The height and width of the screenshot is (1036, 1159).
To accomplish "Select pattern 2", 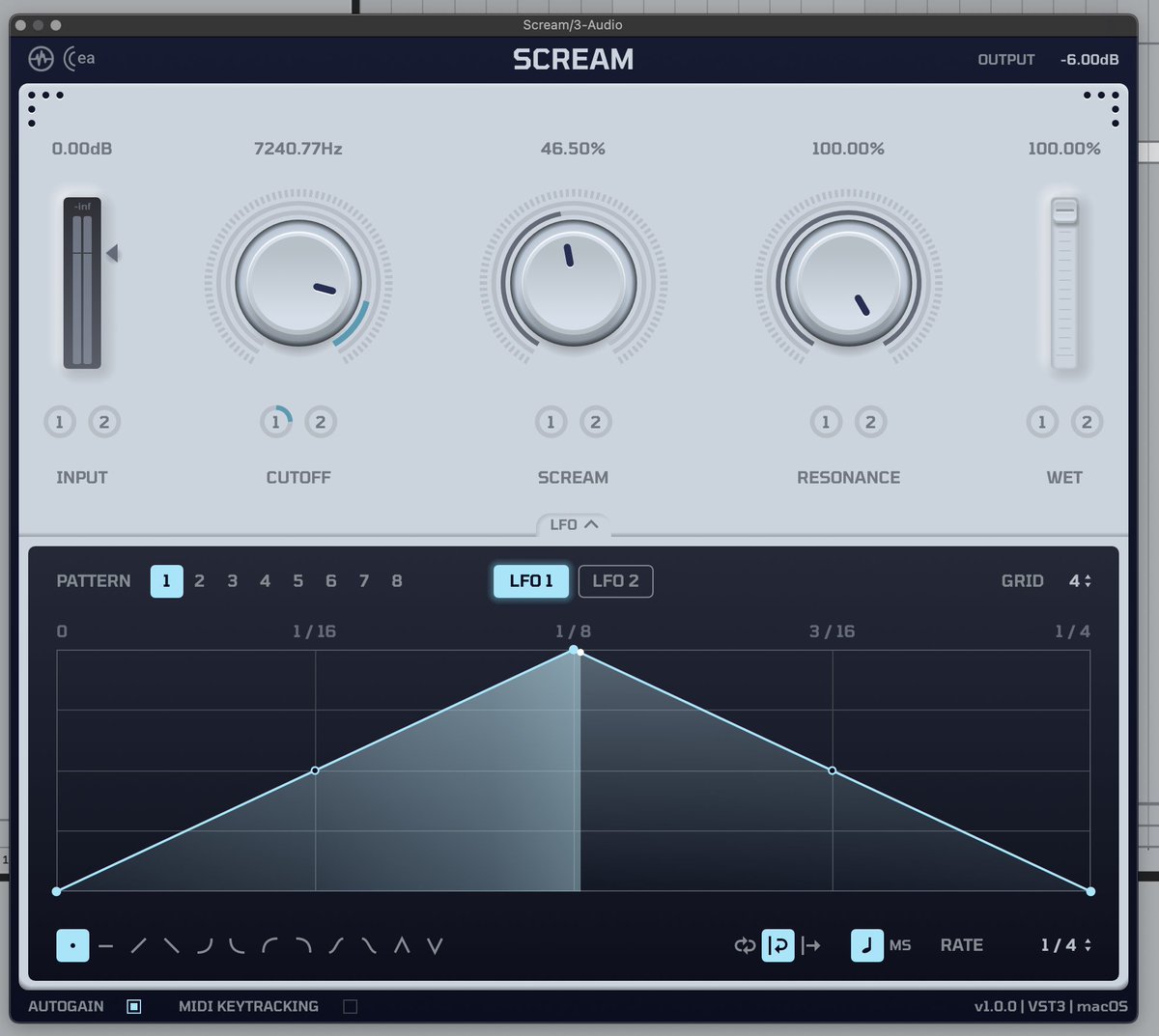I will [199, 580].
